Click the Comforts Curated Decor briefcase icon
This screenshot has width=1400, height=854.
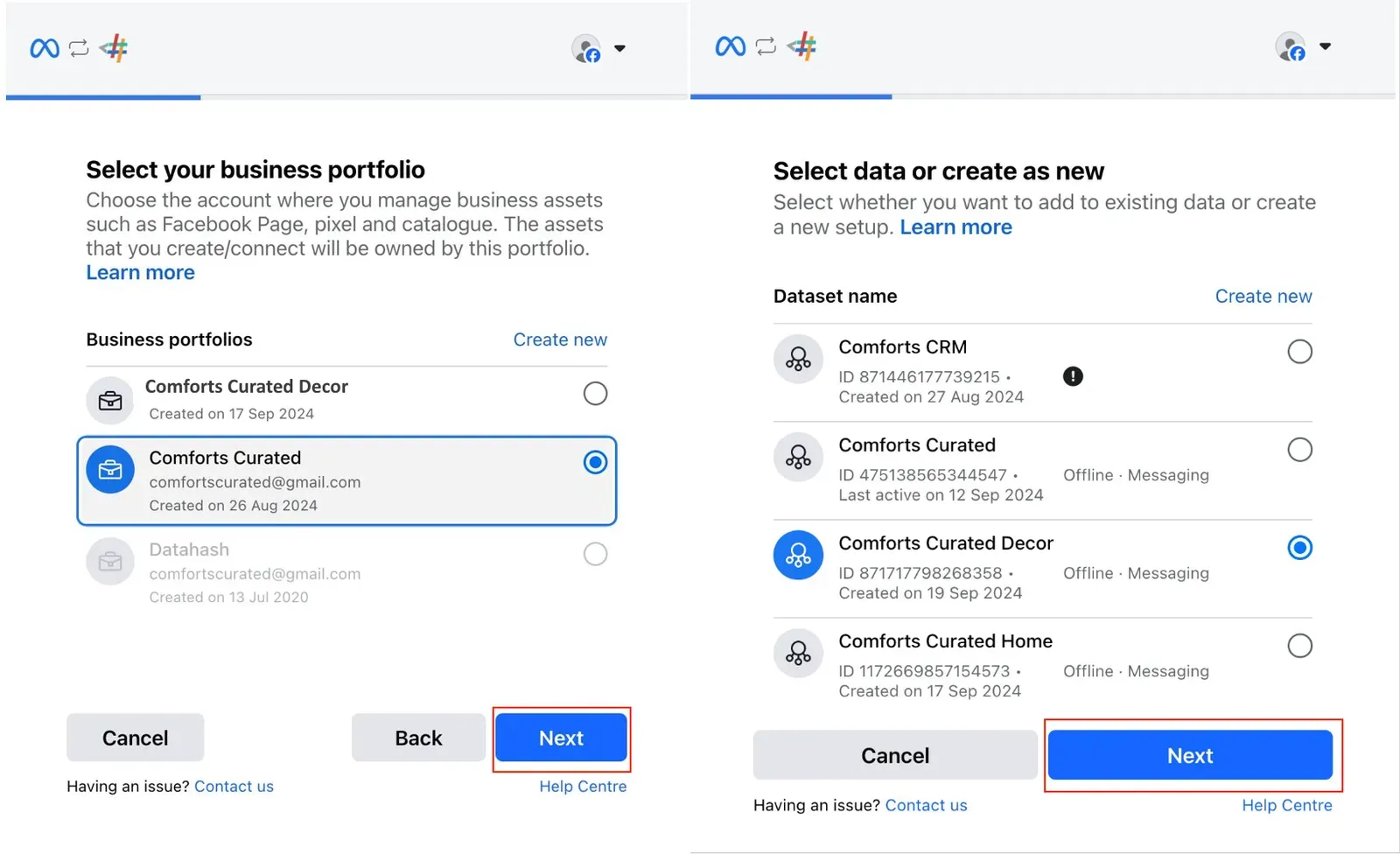[x=110, y=401]
